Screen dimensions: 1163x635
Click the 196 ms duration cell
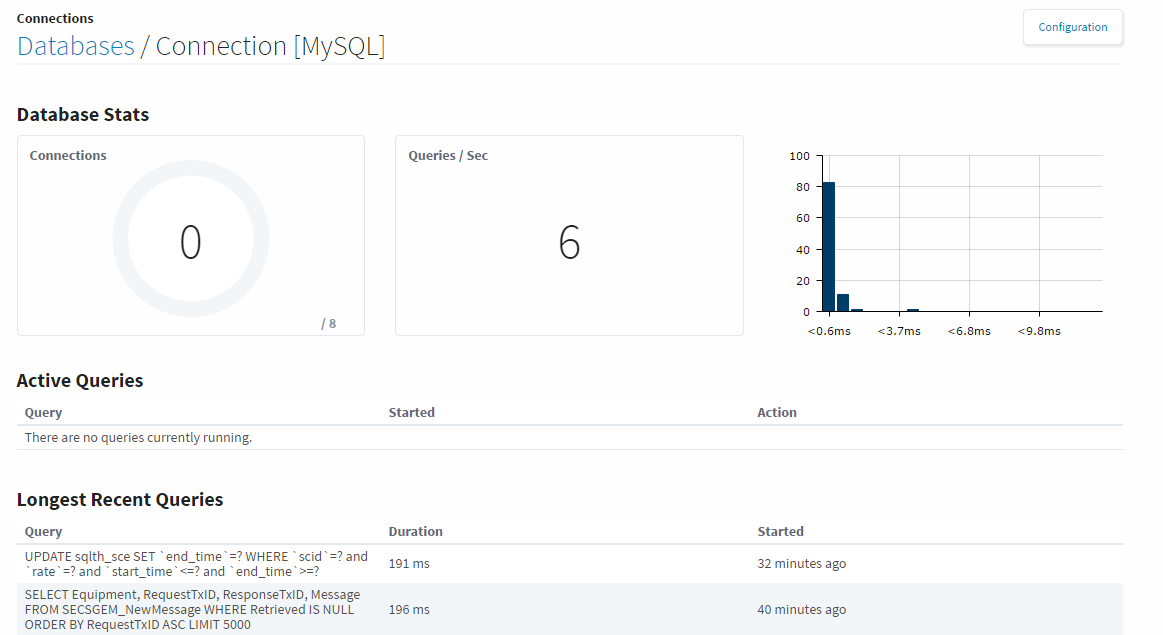tap(409, 609)
